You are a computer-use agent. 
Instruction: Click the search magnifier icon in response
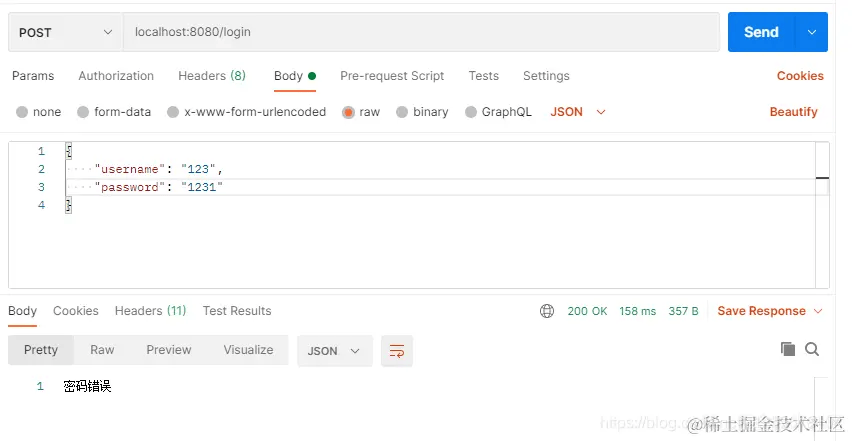812,349
